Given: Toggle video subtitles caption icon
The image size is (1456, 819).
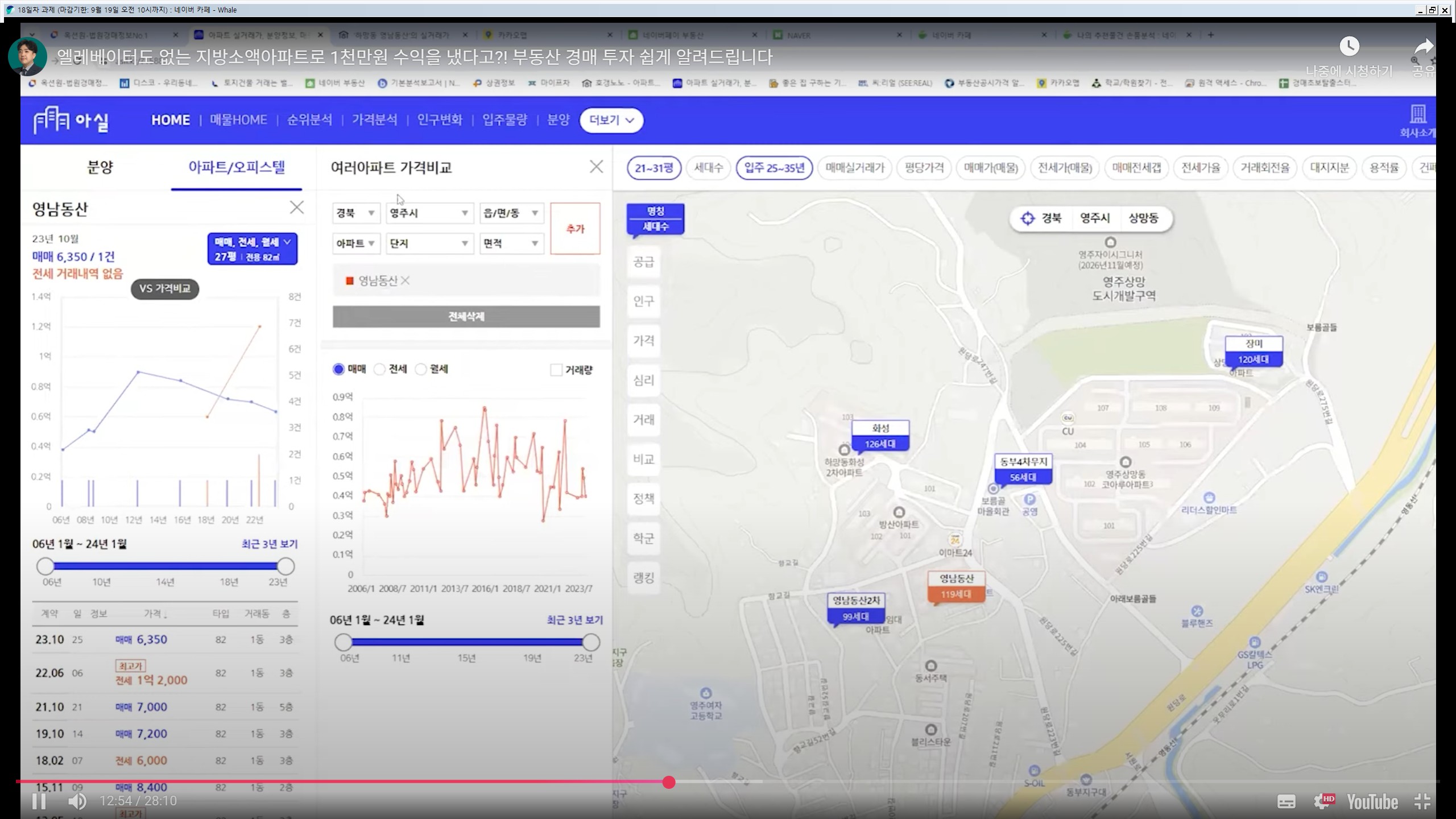Looking at the screenshot, I should click(x=1286, y=801).
